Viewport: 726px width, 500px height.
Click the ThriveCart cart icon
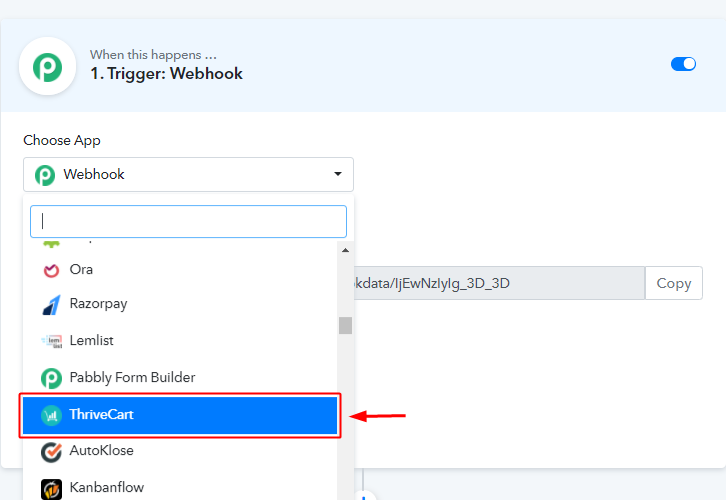(x=51, y=415)
